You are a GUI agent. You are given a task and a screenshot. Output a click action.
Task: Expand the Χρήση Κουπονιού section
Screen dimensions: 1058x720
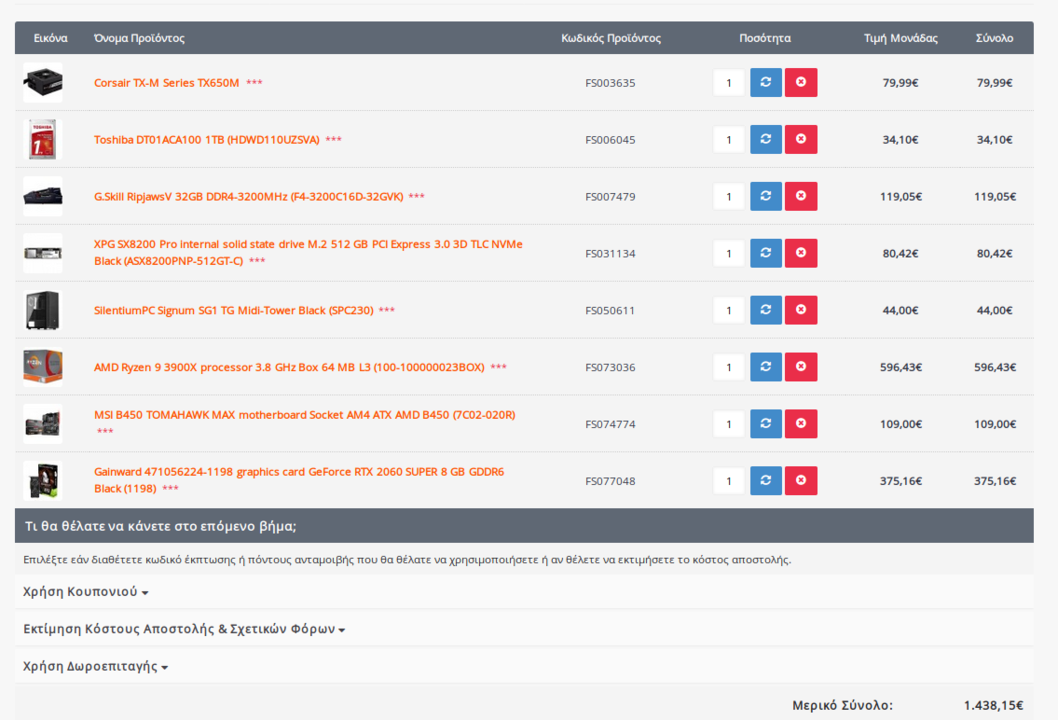[x=86, y=592]
